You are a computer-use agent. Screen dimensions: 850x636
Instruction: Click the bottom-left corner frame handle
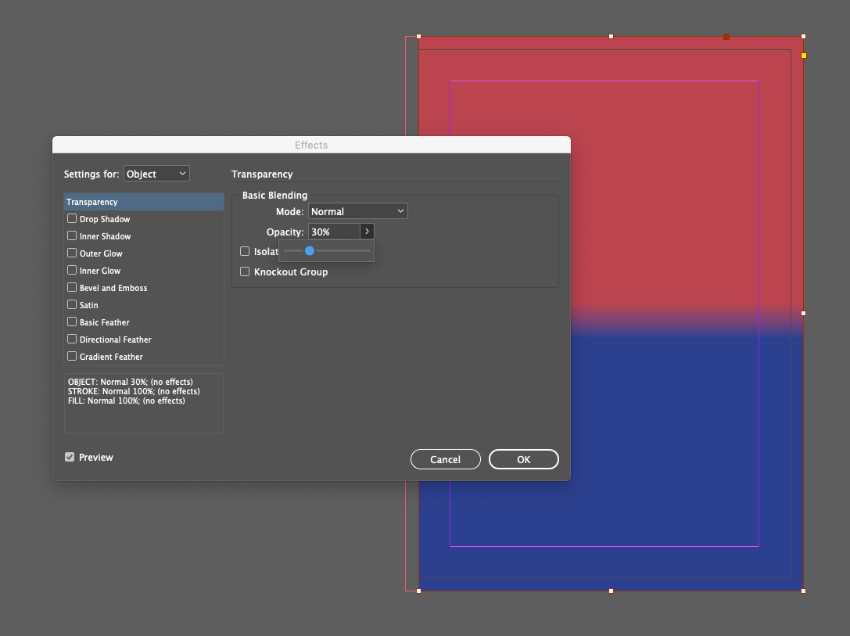[418, 591]
